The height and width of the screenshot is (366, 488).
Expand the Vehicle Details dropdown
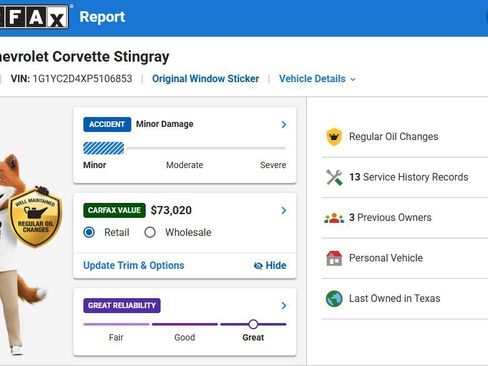(x=317, y=79)
